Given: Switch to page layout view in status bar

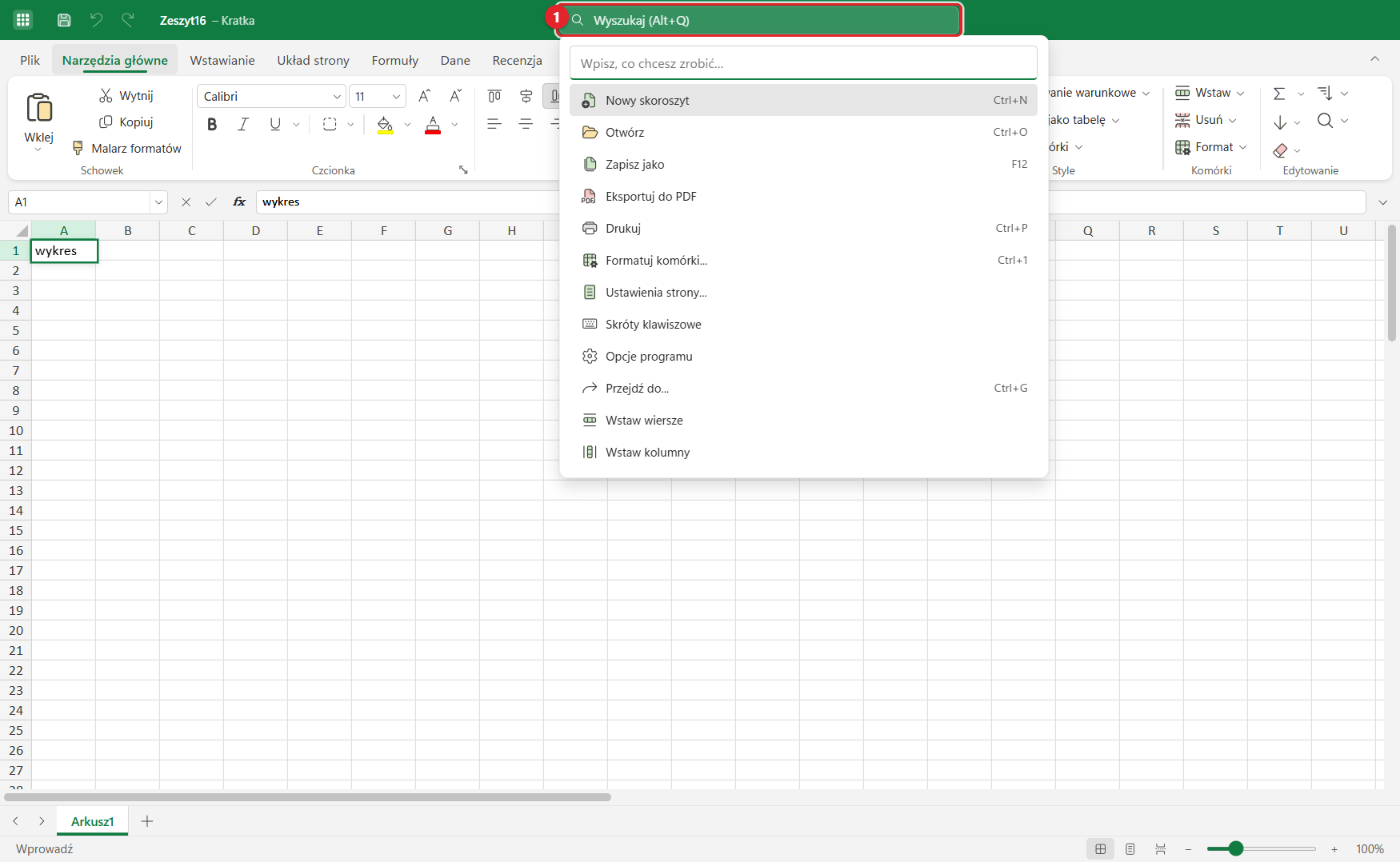Looking at the screenshot, I should (1130, 849).
